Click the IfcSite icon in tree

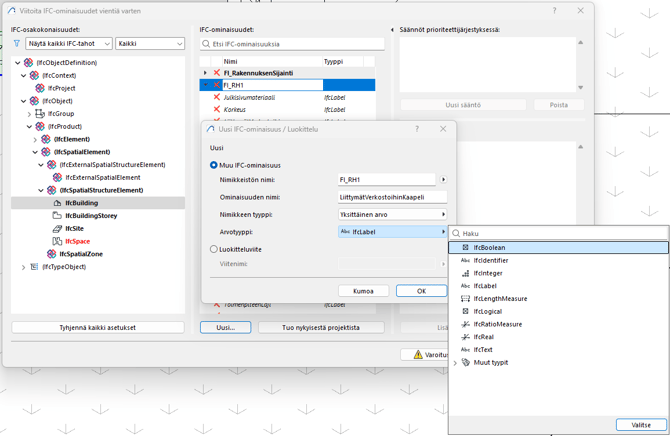(x=57, y=229)
